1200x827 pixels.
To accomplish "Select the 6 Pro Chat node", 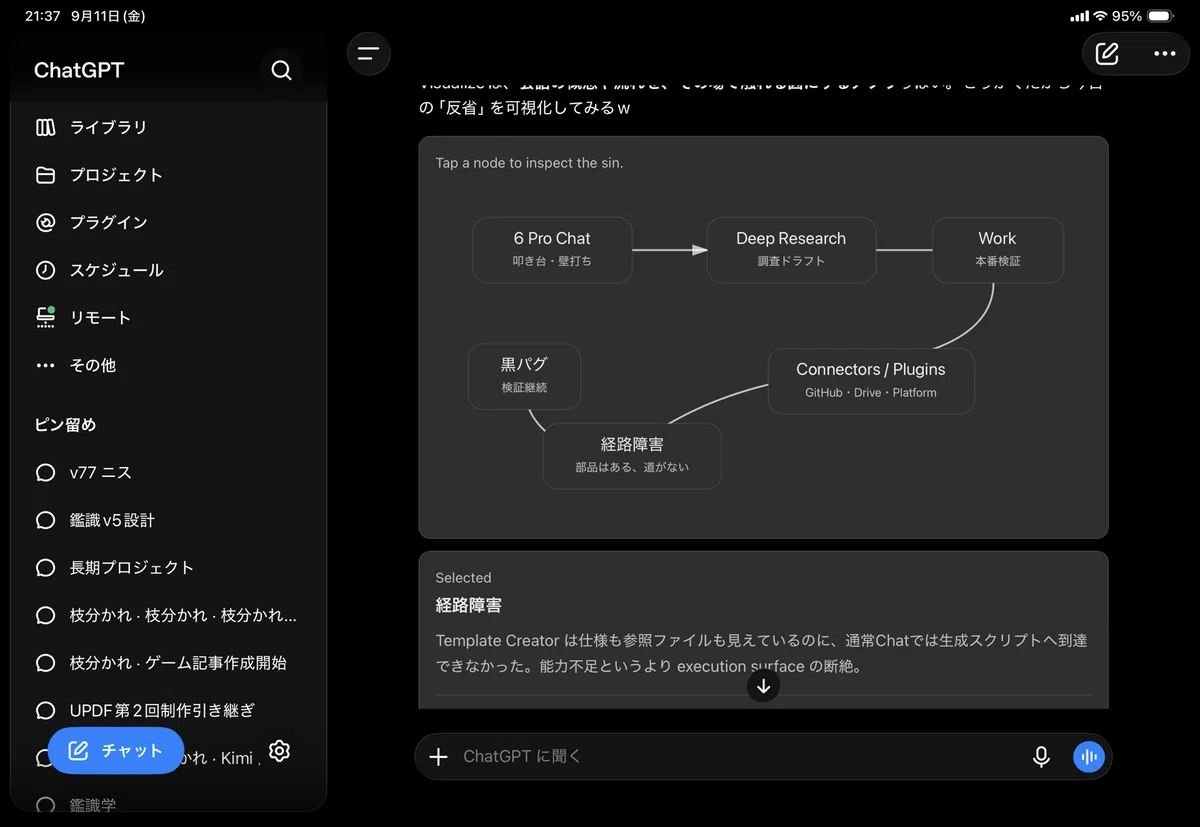I will pos(552,250).
